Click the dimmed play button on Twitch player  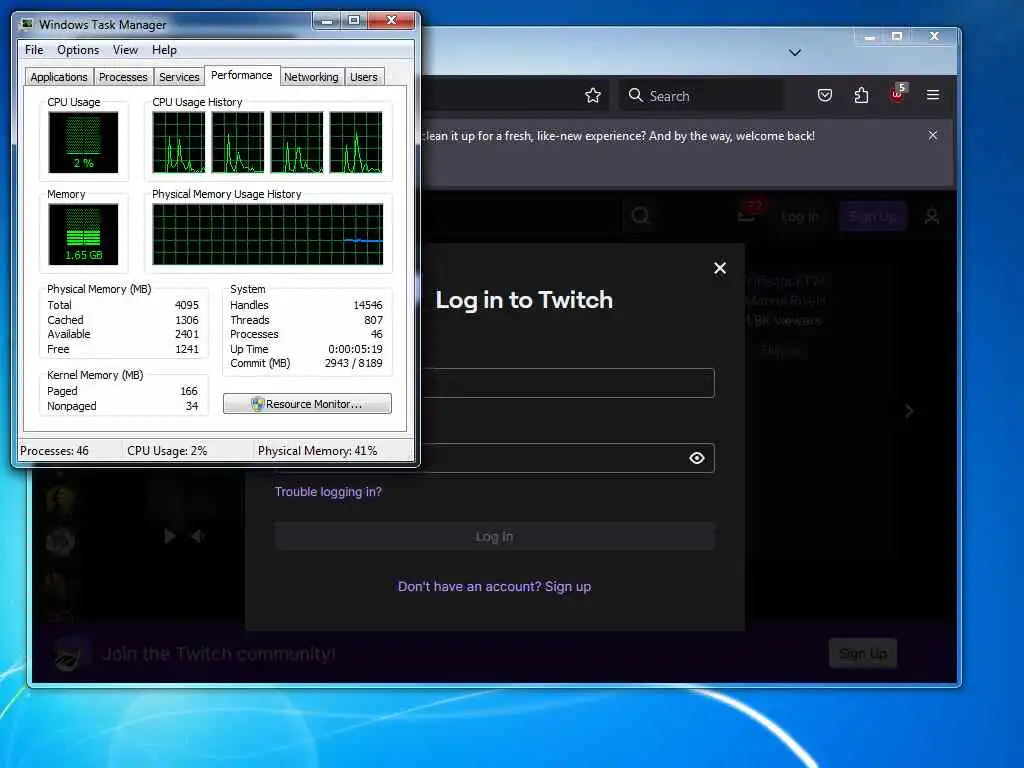click(170, 536)
